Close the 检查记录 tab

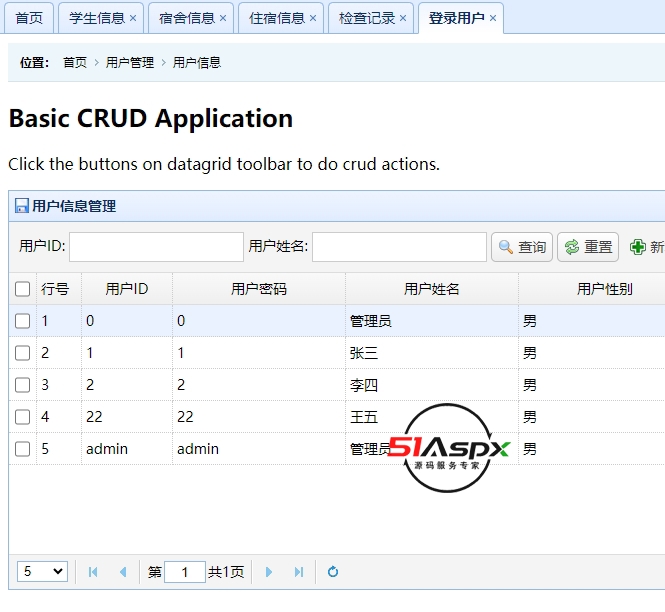[403, 18]
